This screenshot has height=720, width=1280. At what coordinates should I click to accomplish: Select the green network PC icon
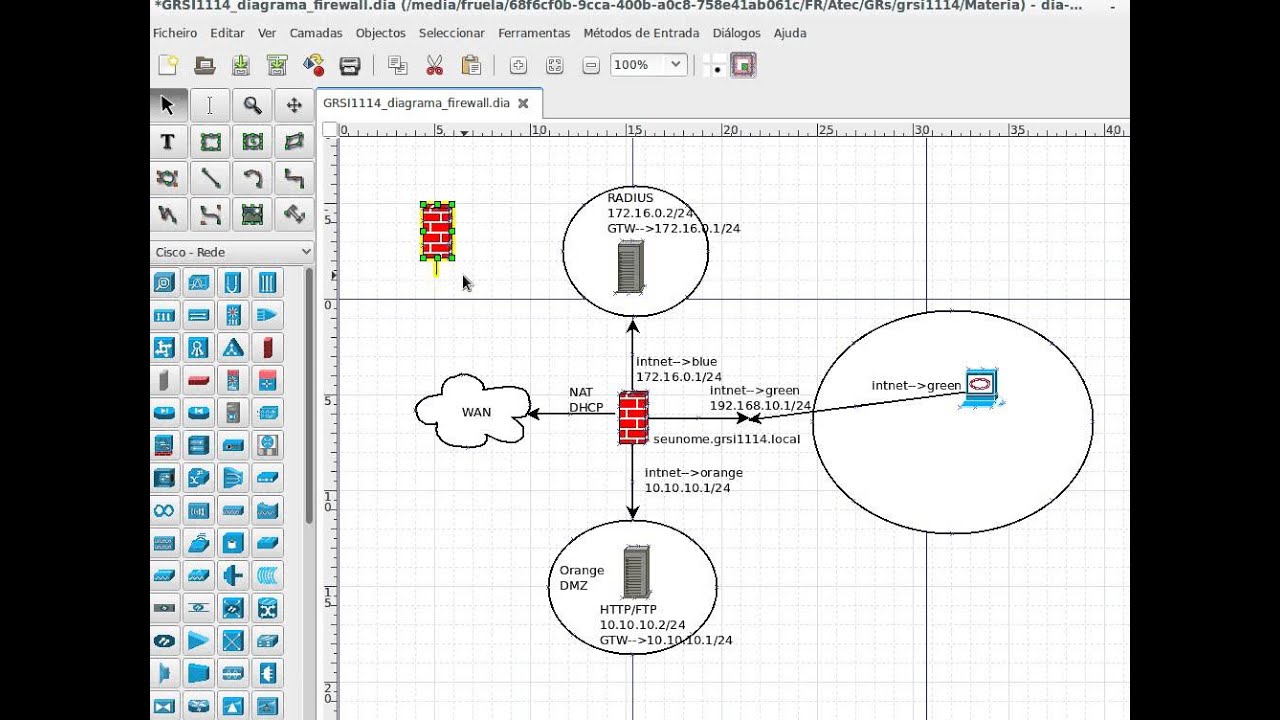coord(981,386)
